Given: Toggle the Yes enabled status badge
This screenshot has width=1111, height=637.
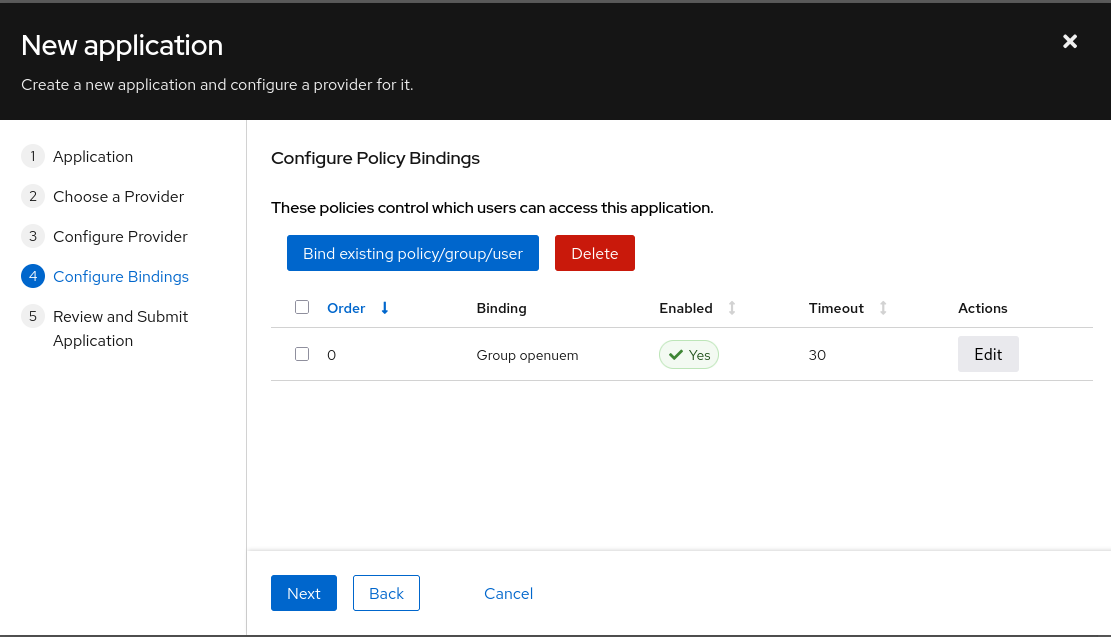Looking at the screenshot, I should [688, 354].
